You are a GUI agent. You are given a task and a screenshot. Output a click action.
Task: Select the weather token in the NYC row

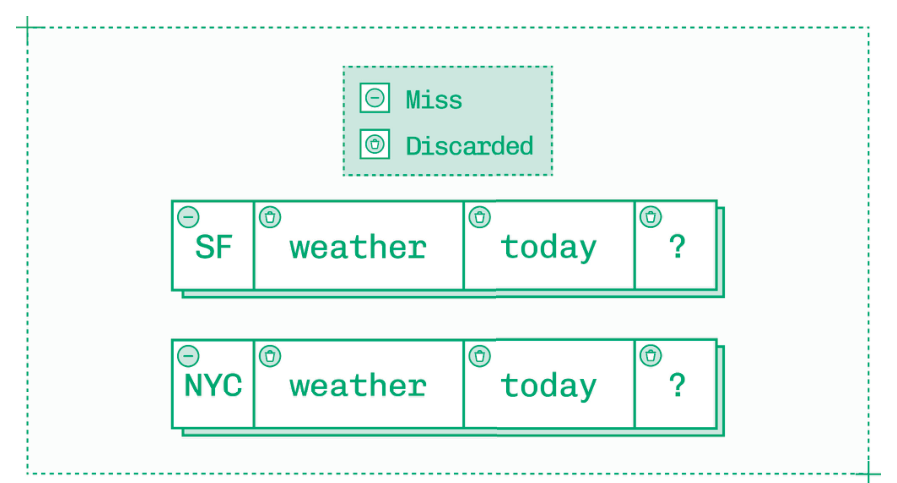pos(358,387)
